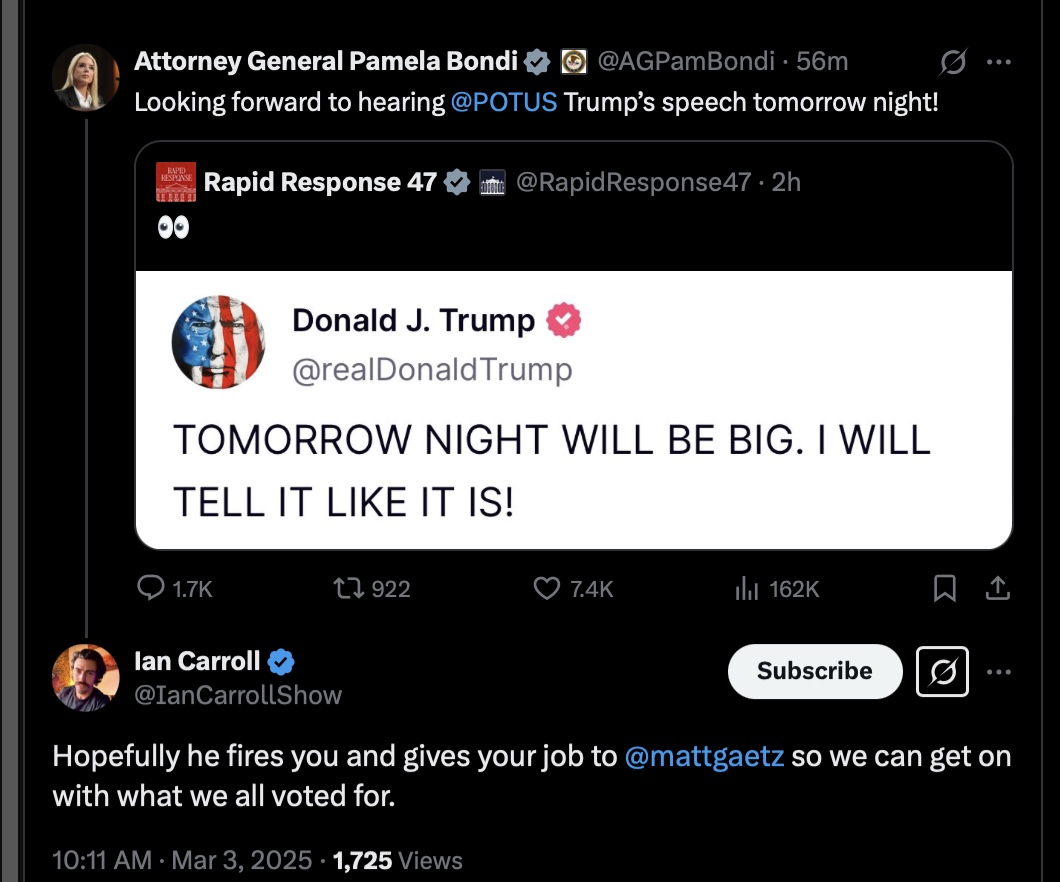Open more options on Pamela Bondi's post
The image size is (1060, 882).
998,62
